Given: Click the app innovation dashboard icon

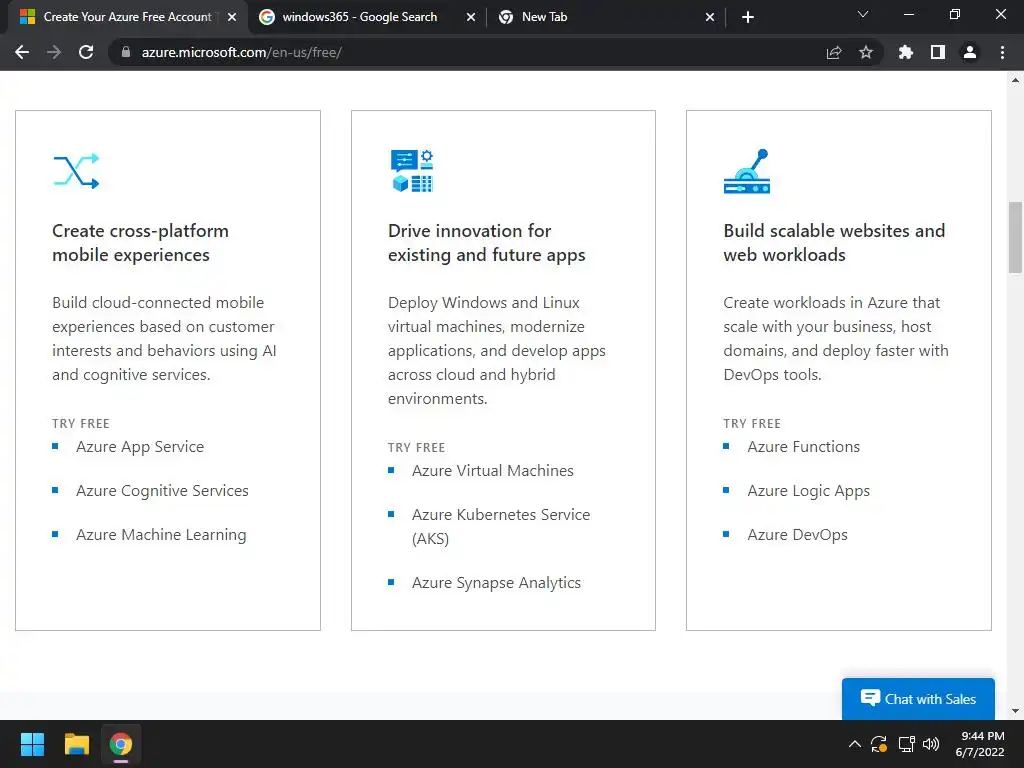Looking at the screenshot, I should 411,171.
